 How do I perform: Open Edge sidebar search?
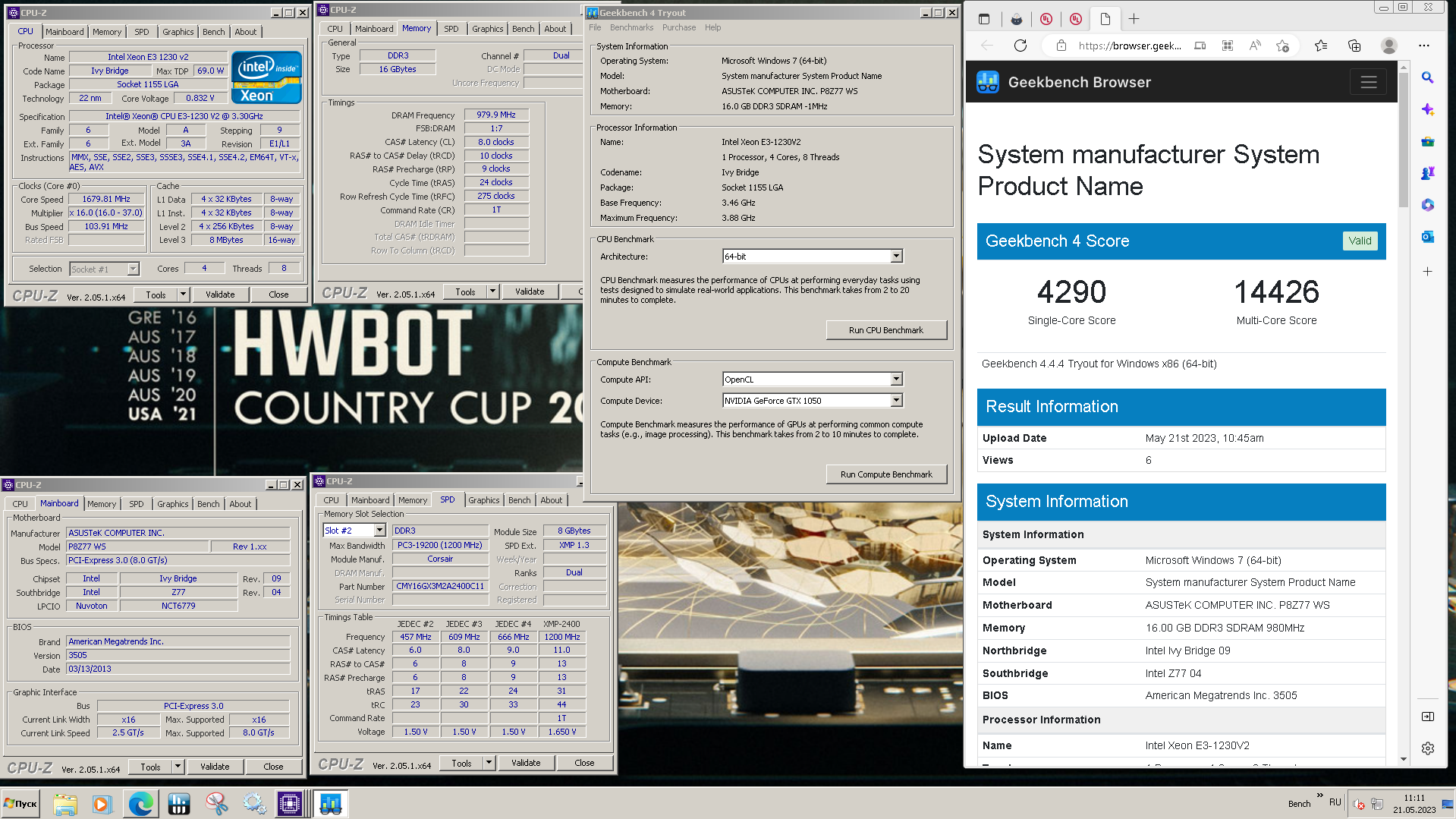tap(1427, 77)
